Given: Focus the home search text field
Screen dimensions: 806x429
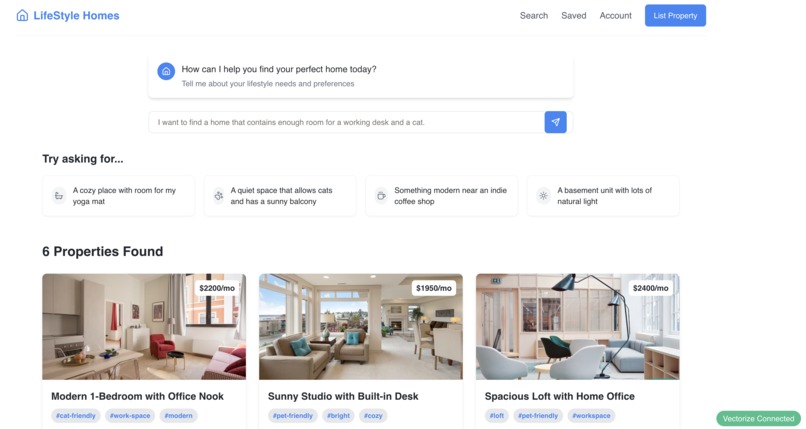Looking at the screenshot, I should click(346, 122).
